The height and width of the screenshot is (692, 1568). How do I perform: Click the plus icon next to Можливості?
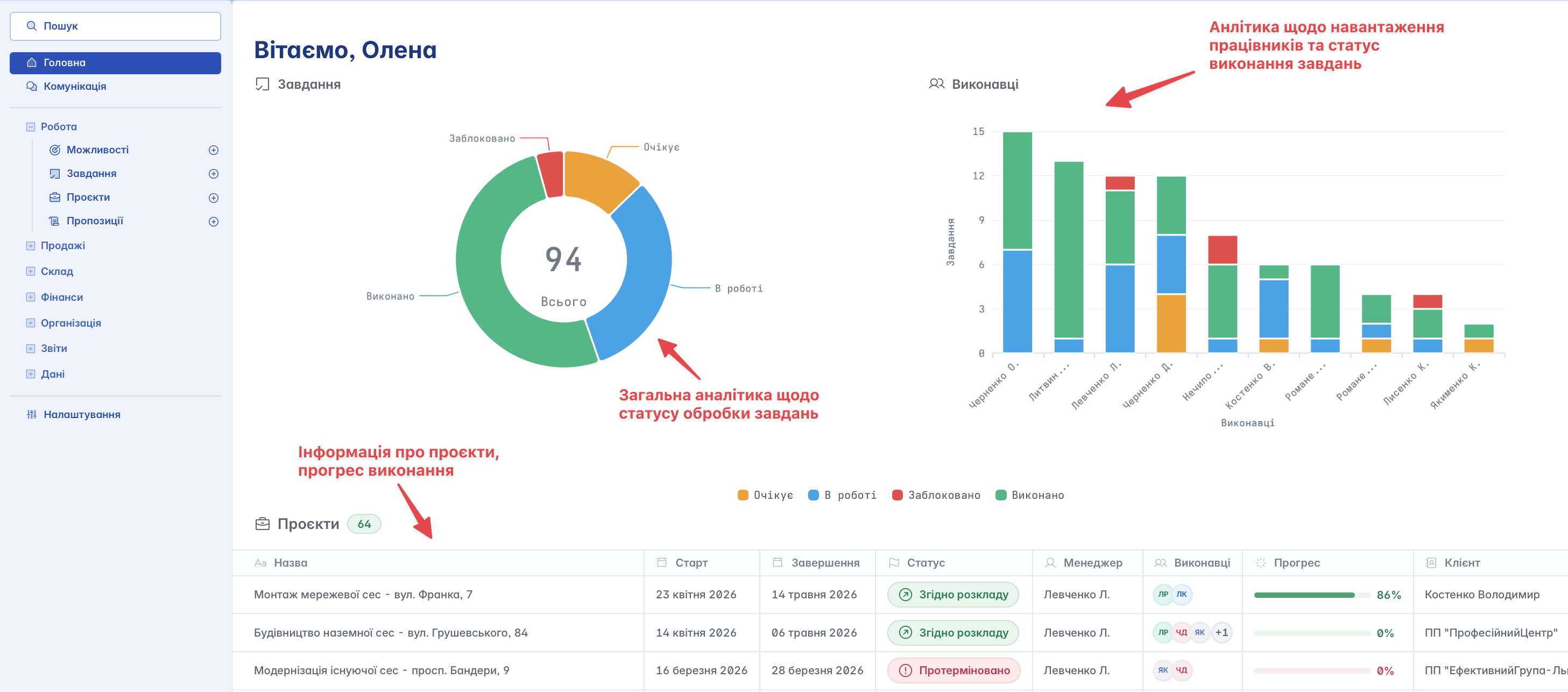[x=214, y=150]
